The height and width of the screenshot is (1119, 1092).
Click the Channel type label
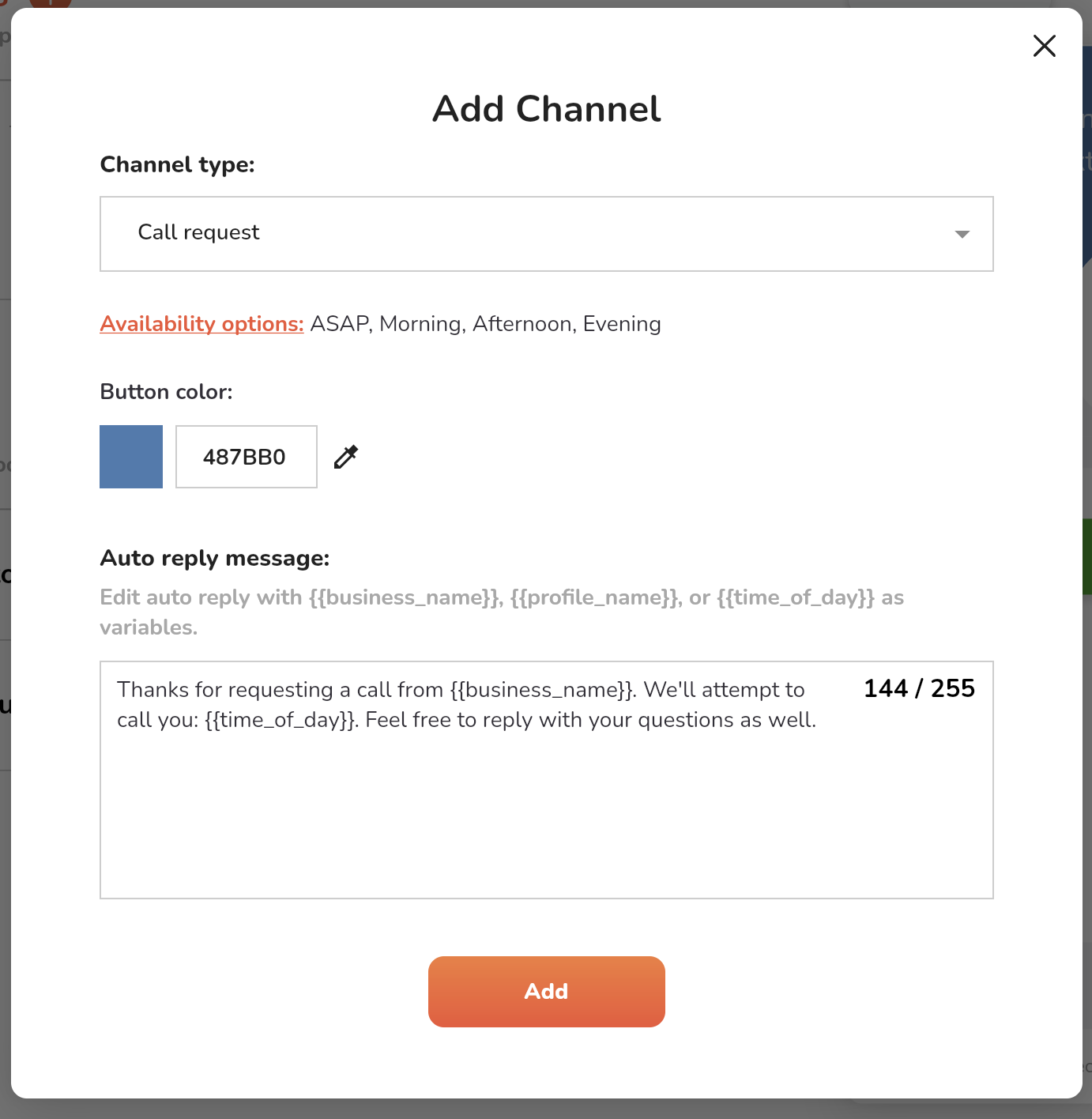177,164
